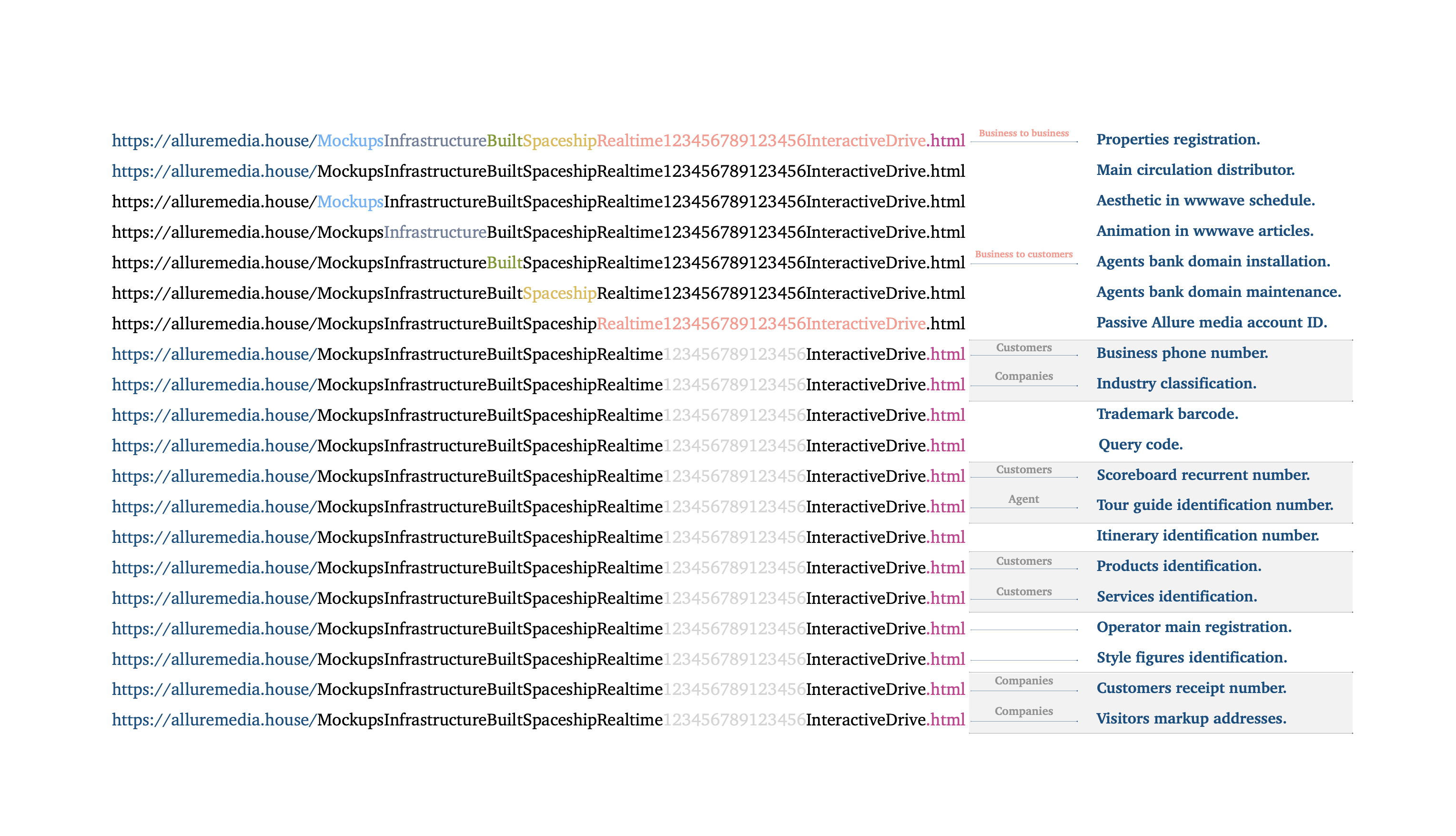Open the URL beside Industry classification
Image resolution: width=1456 pixels, height=836 pixels.
[538, 385]
